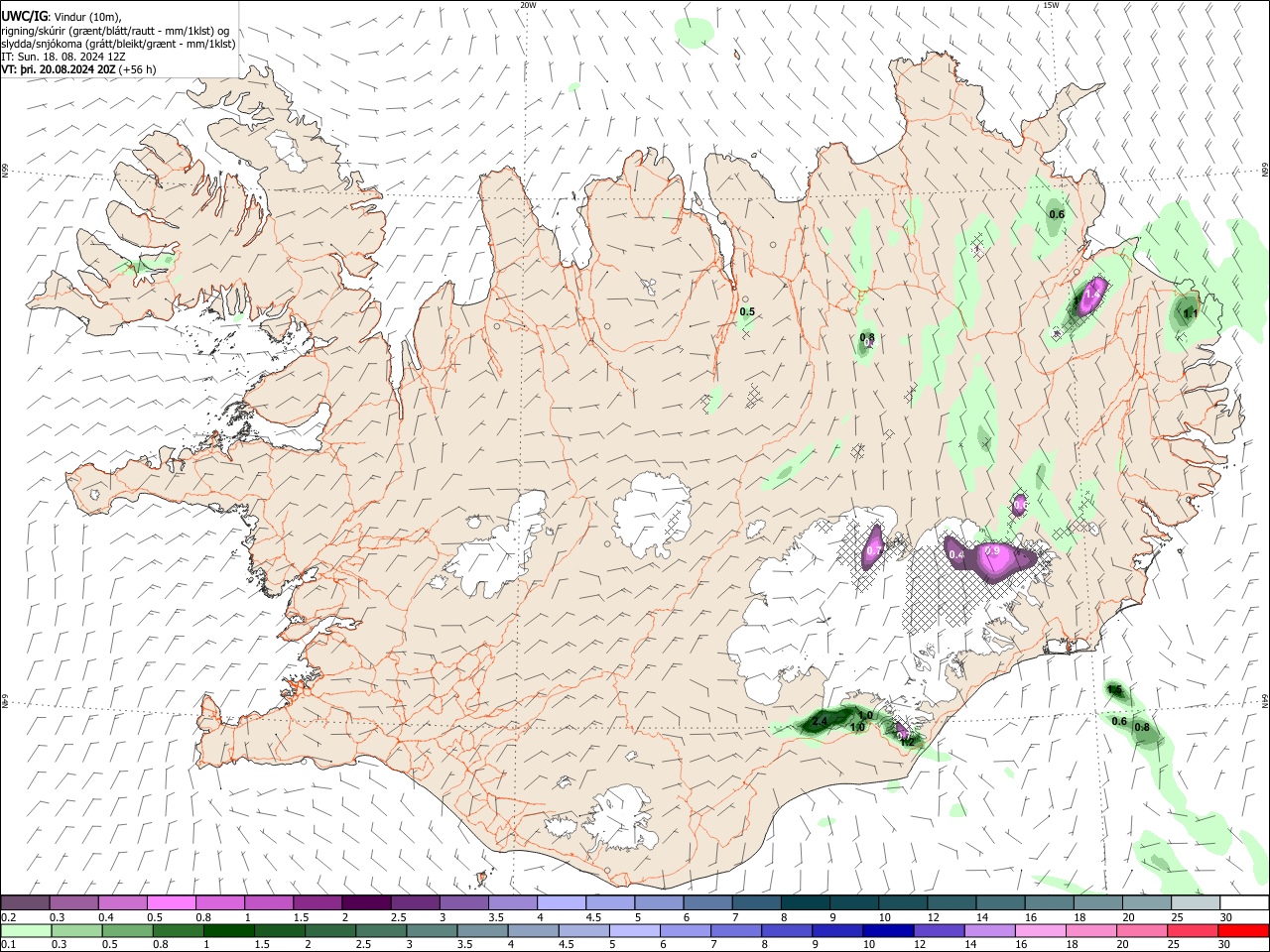This screenshot has width=1270, height=952.
Task: Click the '15W' longitude label
Action: tap(1051, 5)
